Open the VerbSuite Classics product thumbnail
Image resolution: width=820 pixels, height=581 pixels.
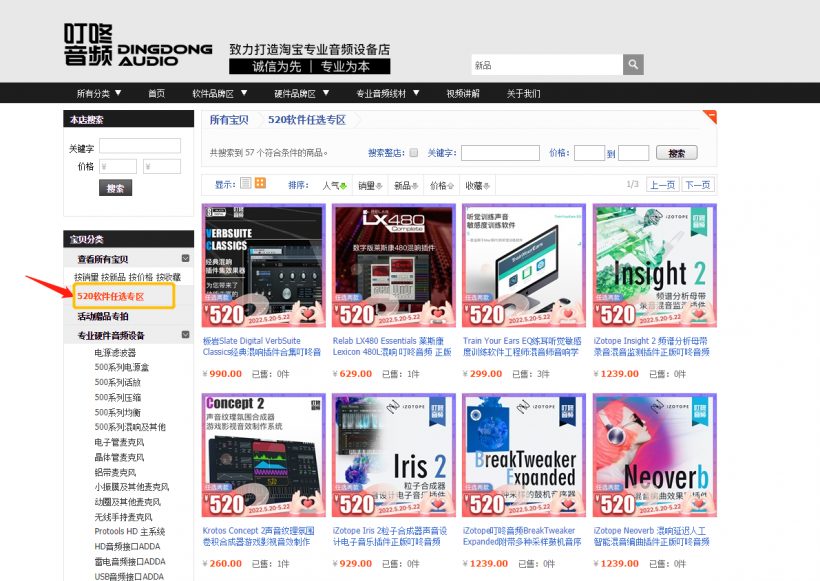264,266
